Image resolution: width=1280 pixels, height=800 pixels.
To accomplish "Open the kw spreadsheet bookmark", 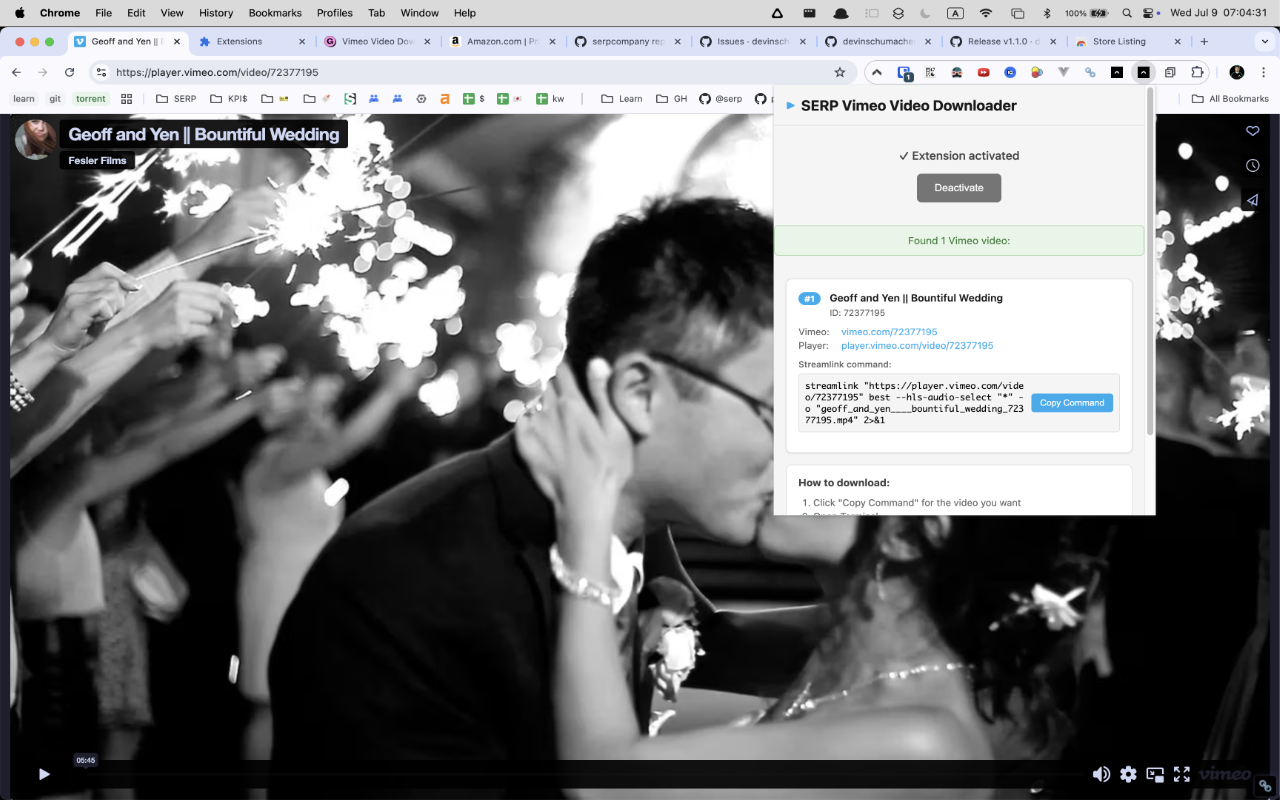I will [550, 99].
